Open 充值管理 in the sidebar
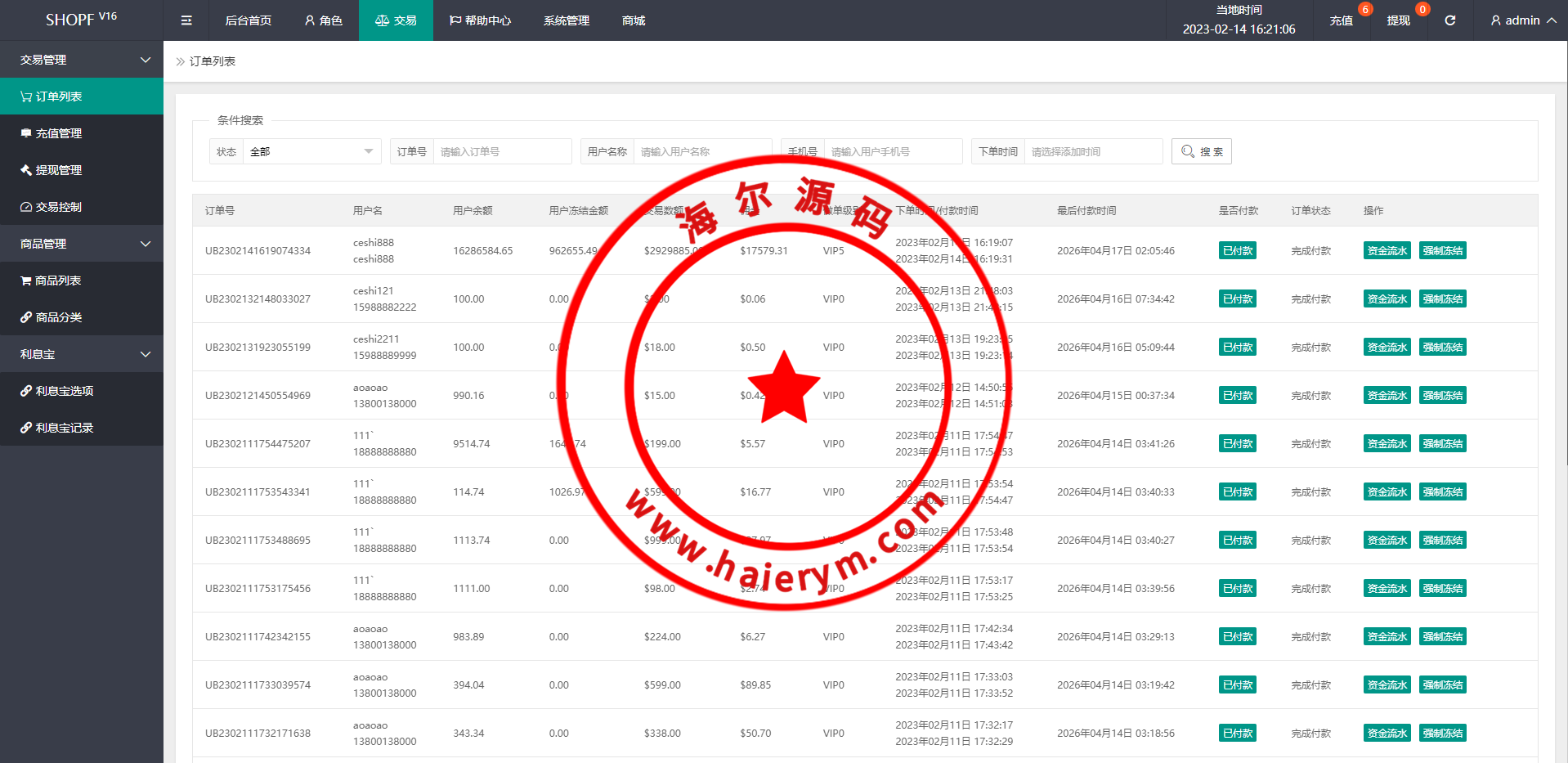The height and width of the screenshot is (763, 1568). 59,133
